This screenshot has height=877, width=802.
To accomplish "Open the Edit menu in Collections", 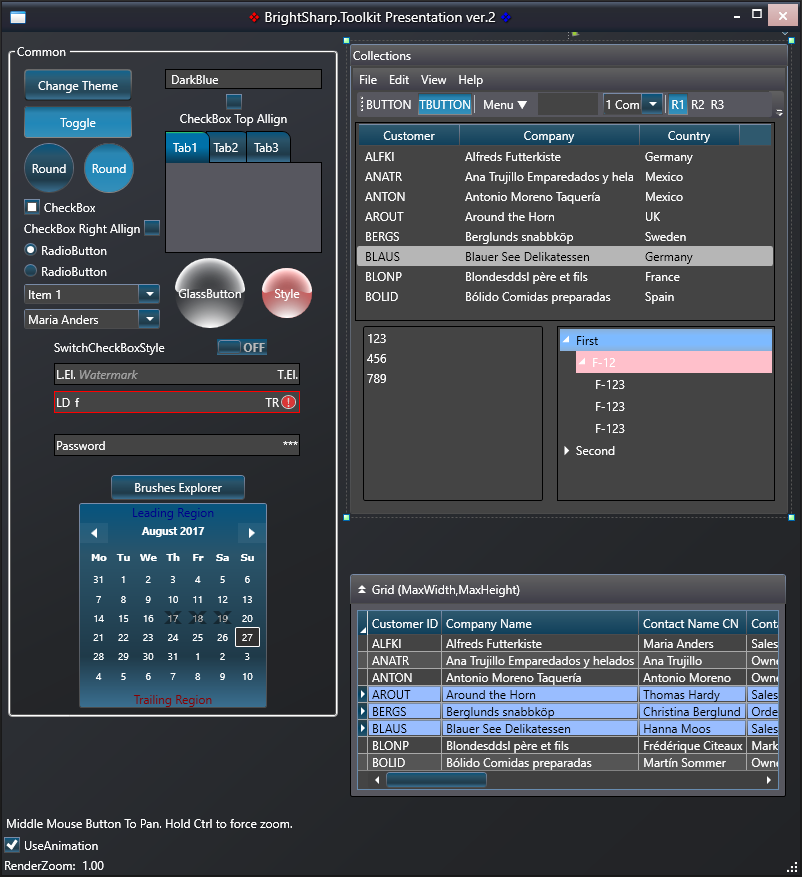I will click(x=399, y=80).
